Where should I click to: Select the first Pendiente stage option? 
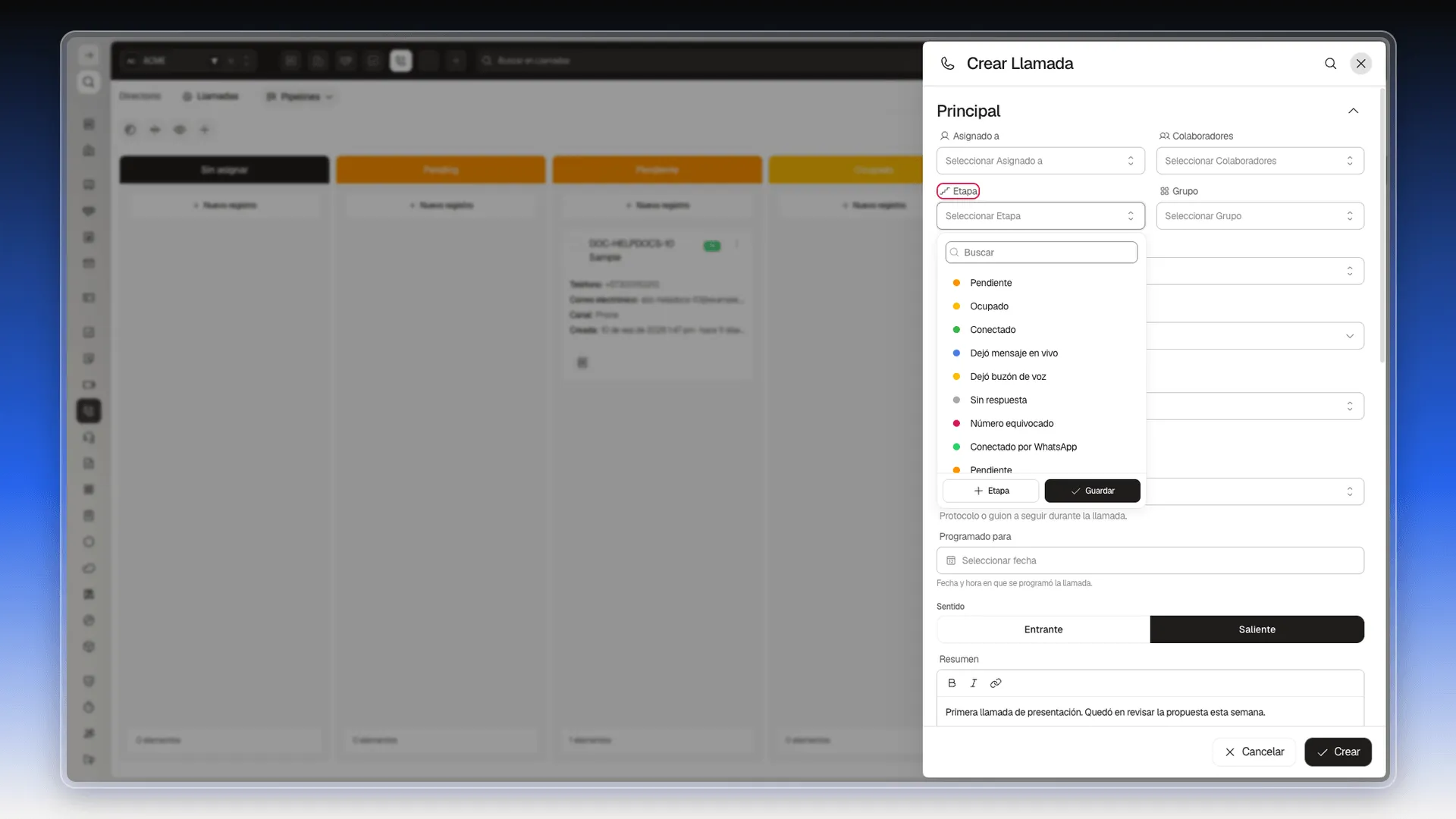pyautogui.click(x=1041, y=283)
